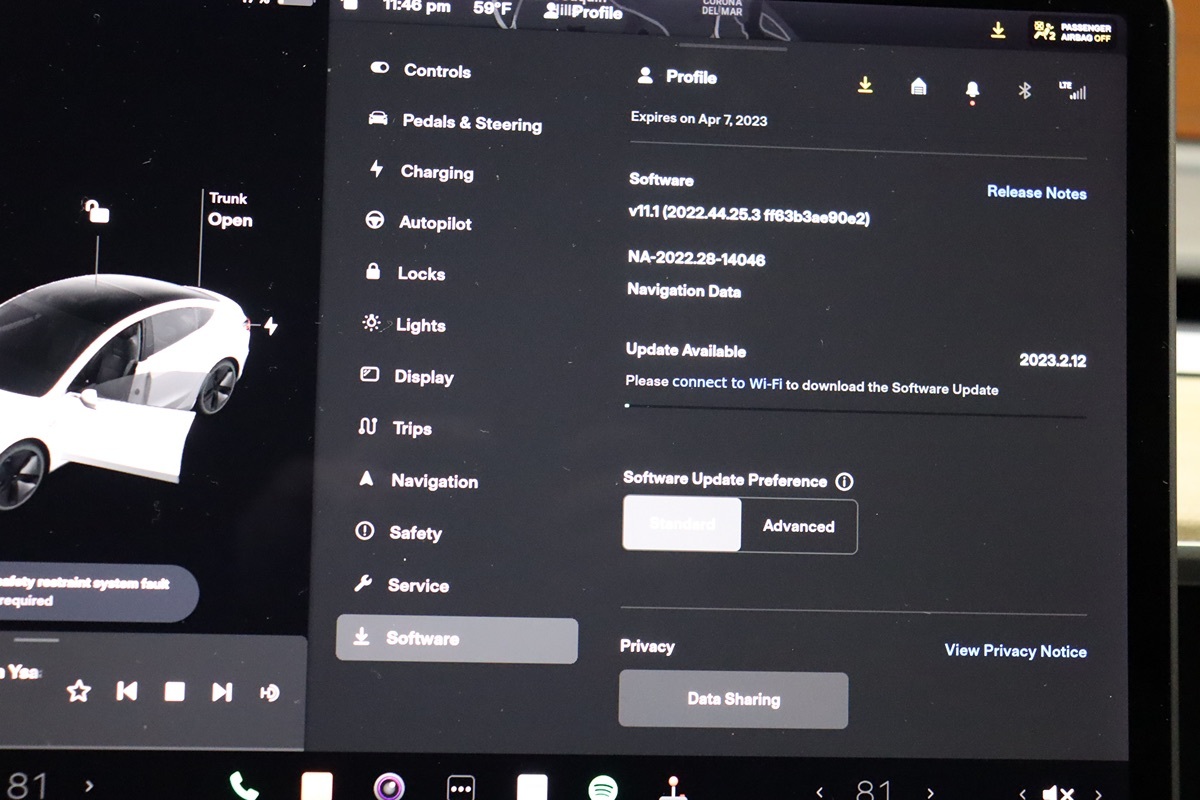
Task: Select Advanced software update preference
Action: (x=798, y=526)
